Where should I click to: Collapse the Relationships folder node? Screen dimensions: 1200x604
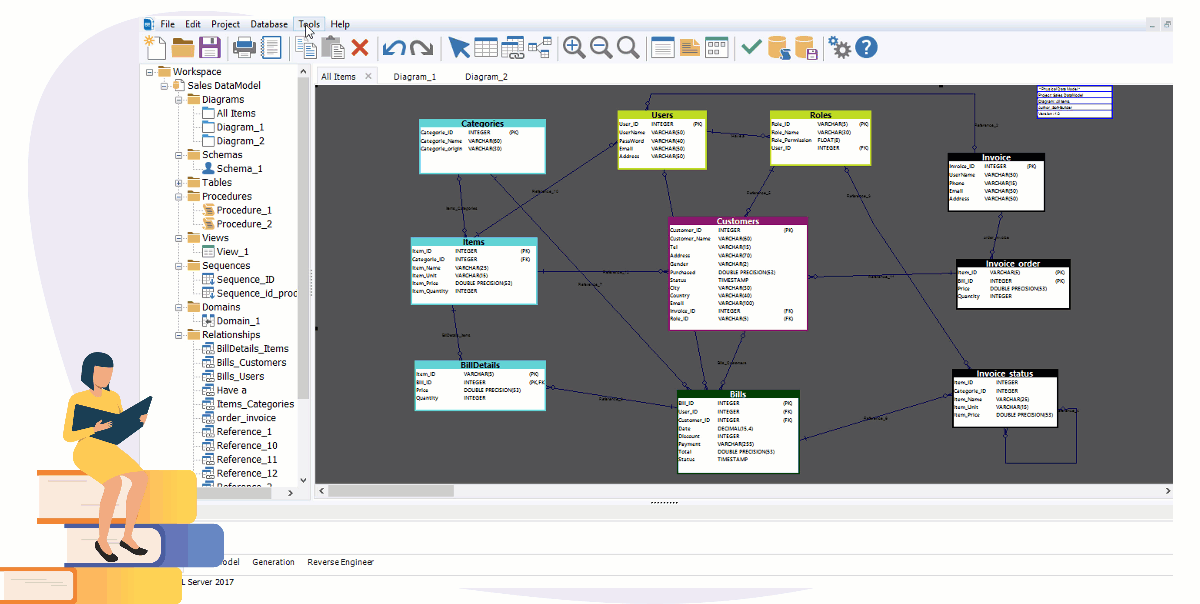[179, 335]
